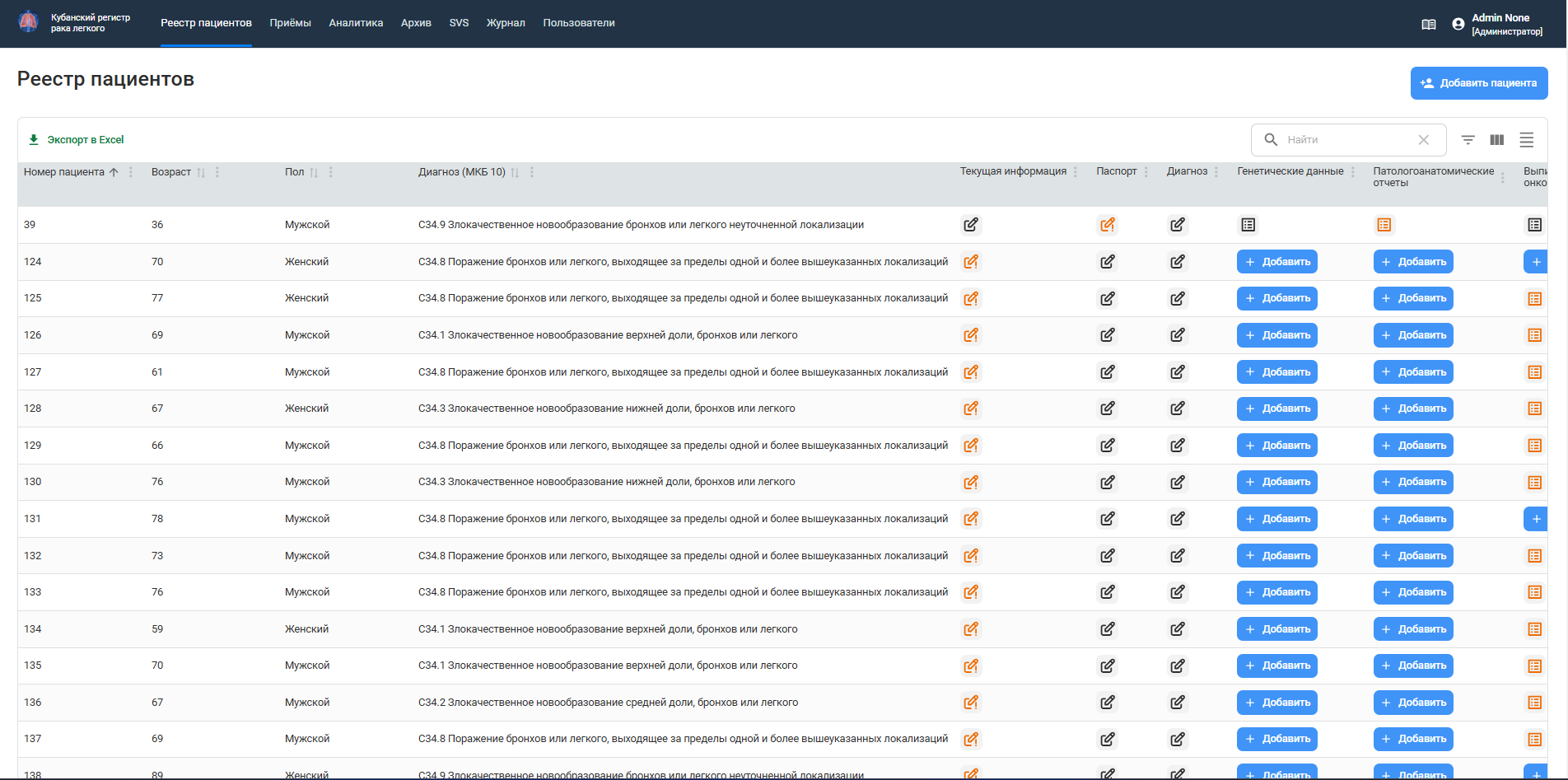Open pathology report for patient 39

[1384, 225]
